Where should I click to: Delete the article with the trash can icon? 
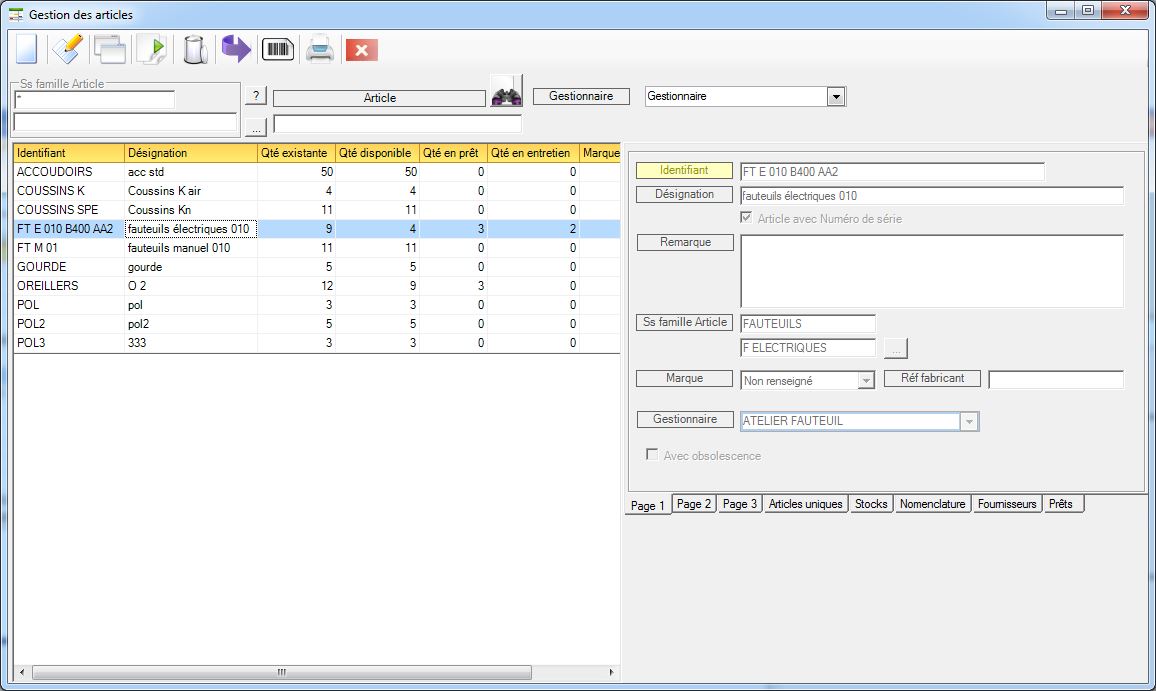click(x=195, y=49)
